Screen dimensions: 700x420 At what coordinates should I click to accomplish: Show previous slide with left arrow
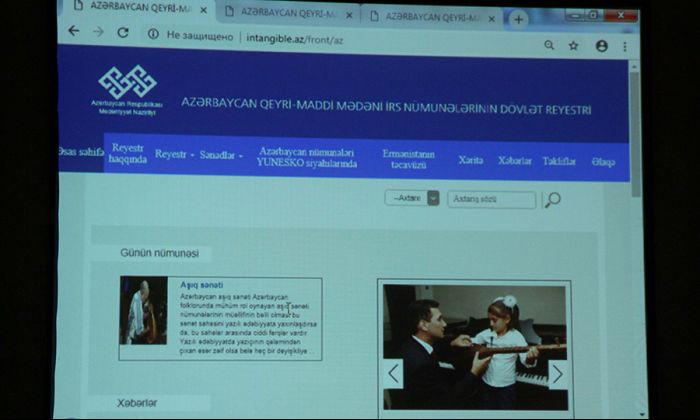pos(393,374)
